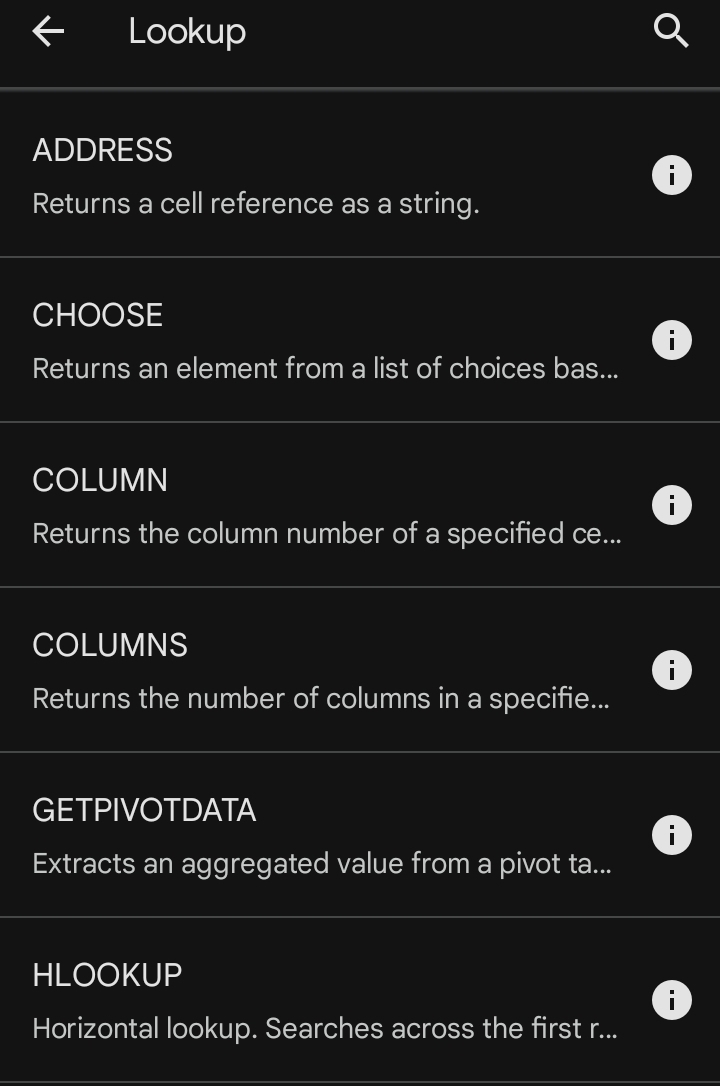Tap the Lookup category title
720x1086 pixels.
(x=187, y=33)
